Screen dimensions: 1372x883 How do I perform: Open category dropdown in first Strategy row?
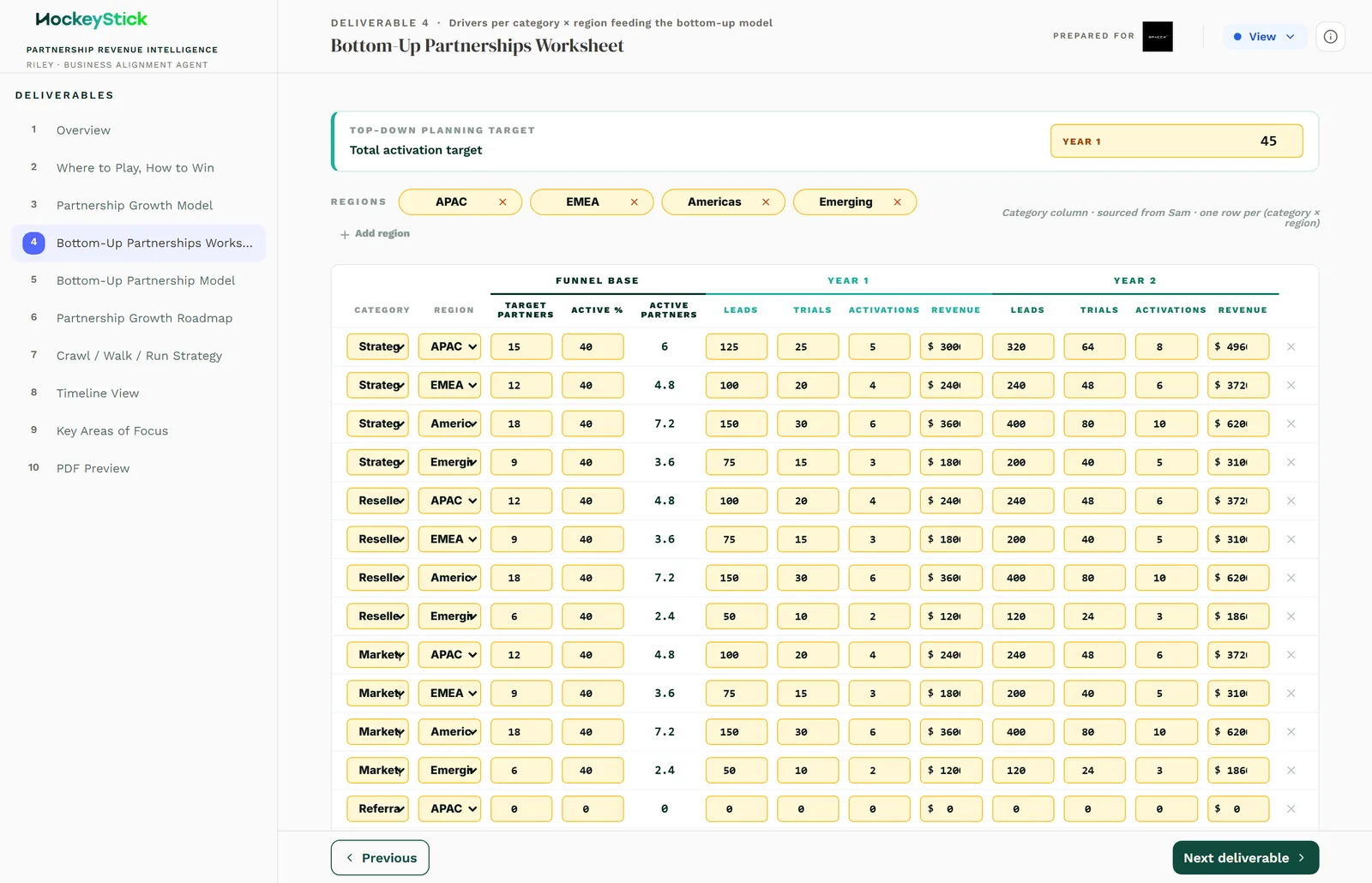point(377,347)
